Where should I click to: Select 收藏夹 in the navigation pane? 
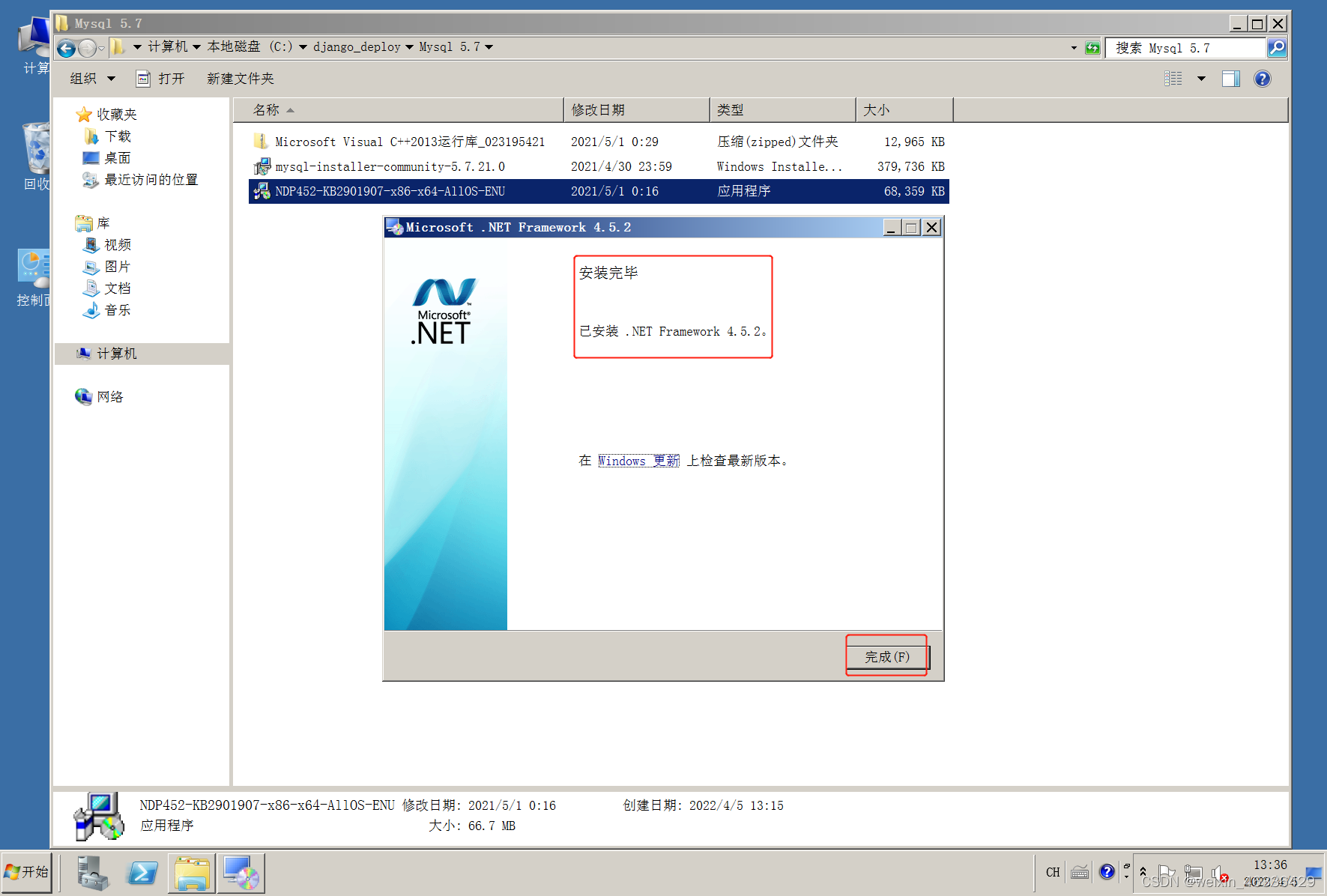107,115
